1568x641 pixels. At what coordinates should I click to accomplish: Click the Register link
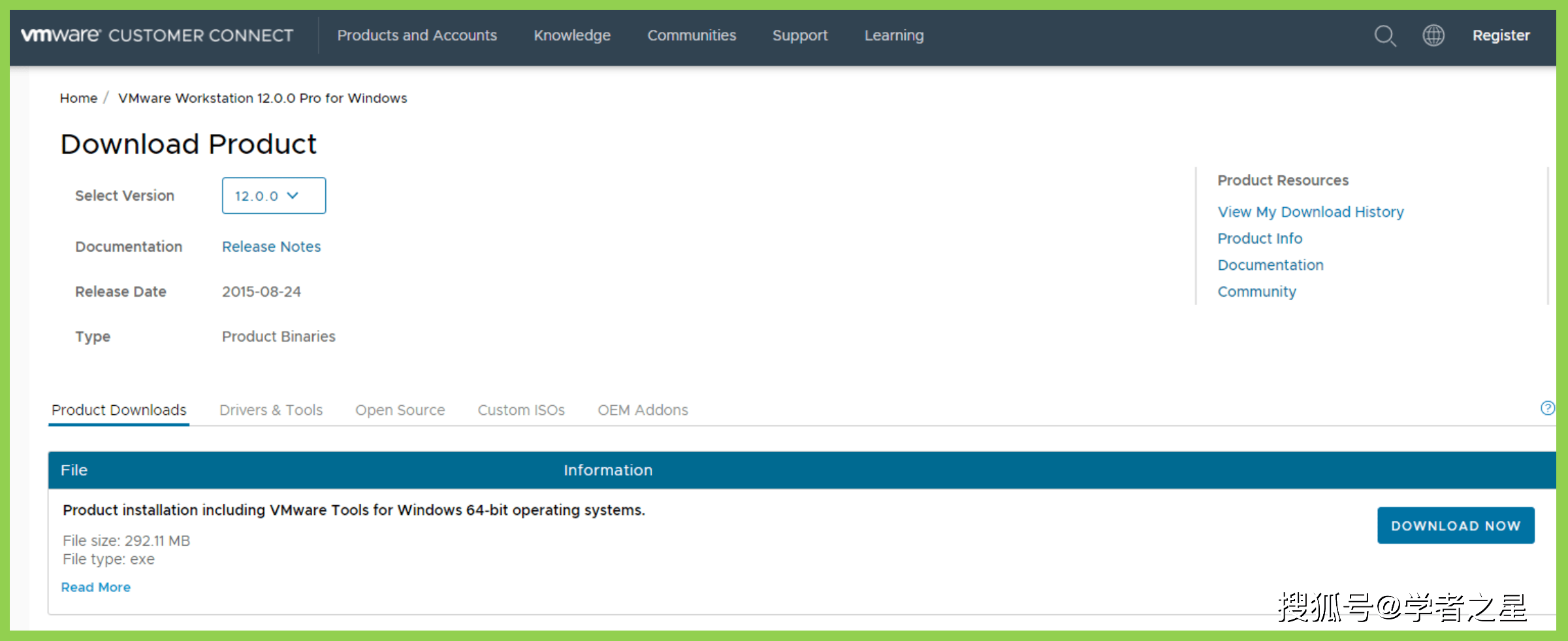1501,35
